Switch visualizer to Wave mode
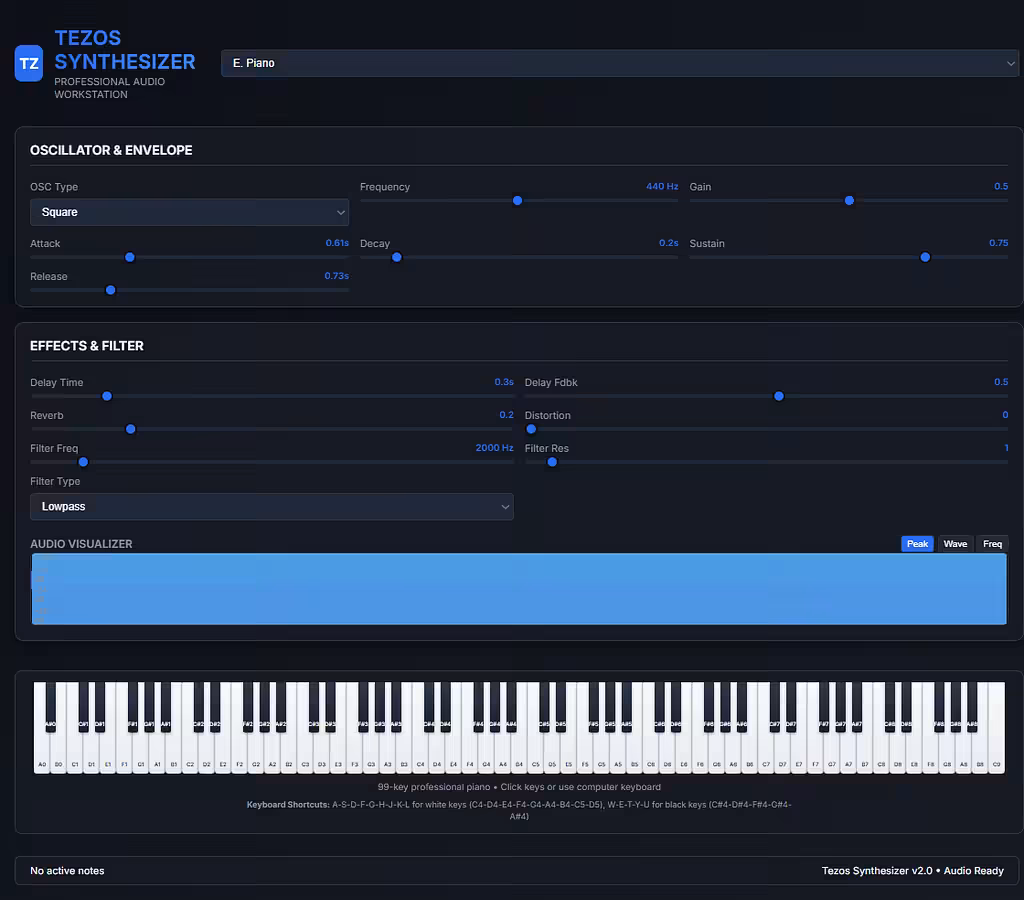 (x=955, y=544)
